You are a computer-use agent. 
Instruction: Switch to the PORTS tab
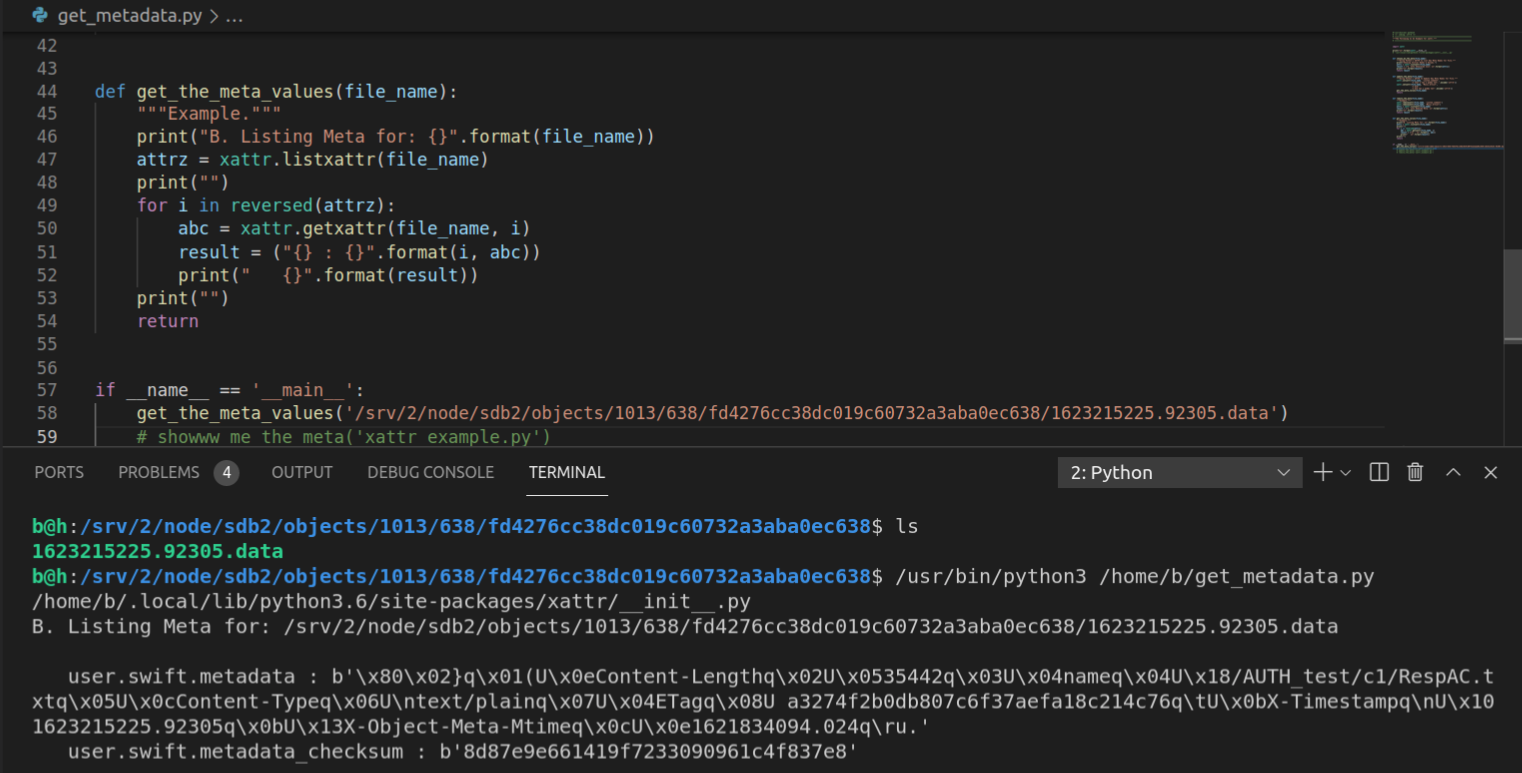(59, 473)
